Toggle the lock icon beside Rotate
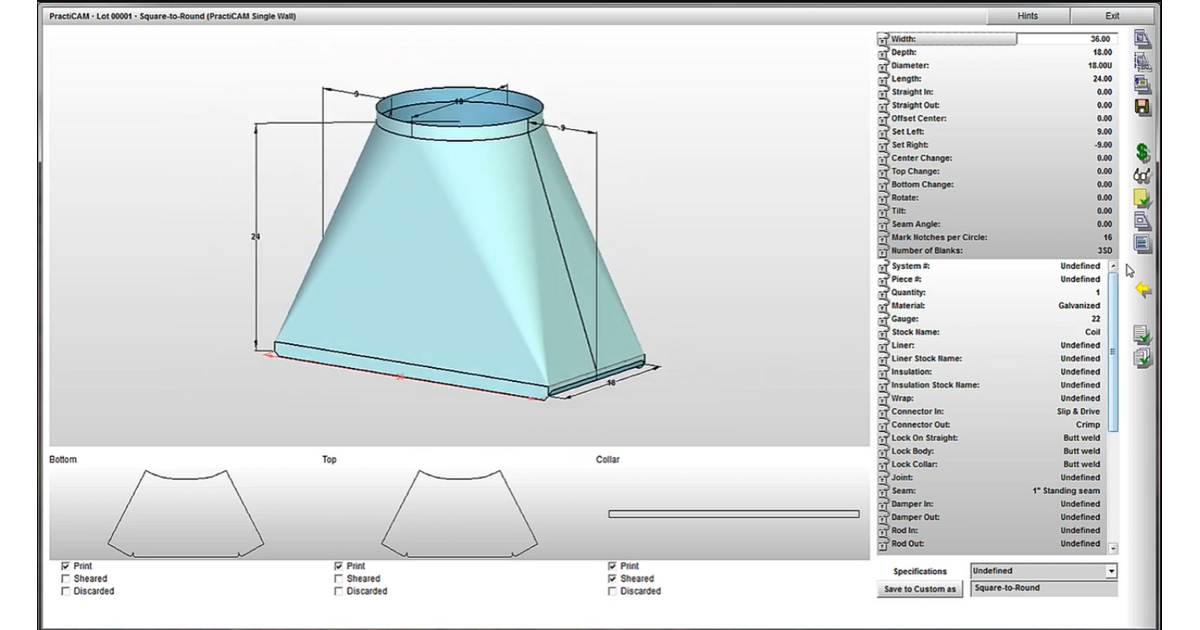The width and height of the screenshot is (1200, 630). [883, 199]
